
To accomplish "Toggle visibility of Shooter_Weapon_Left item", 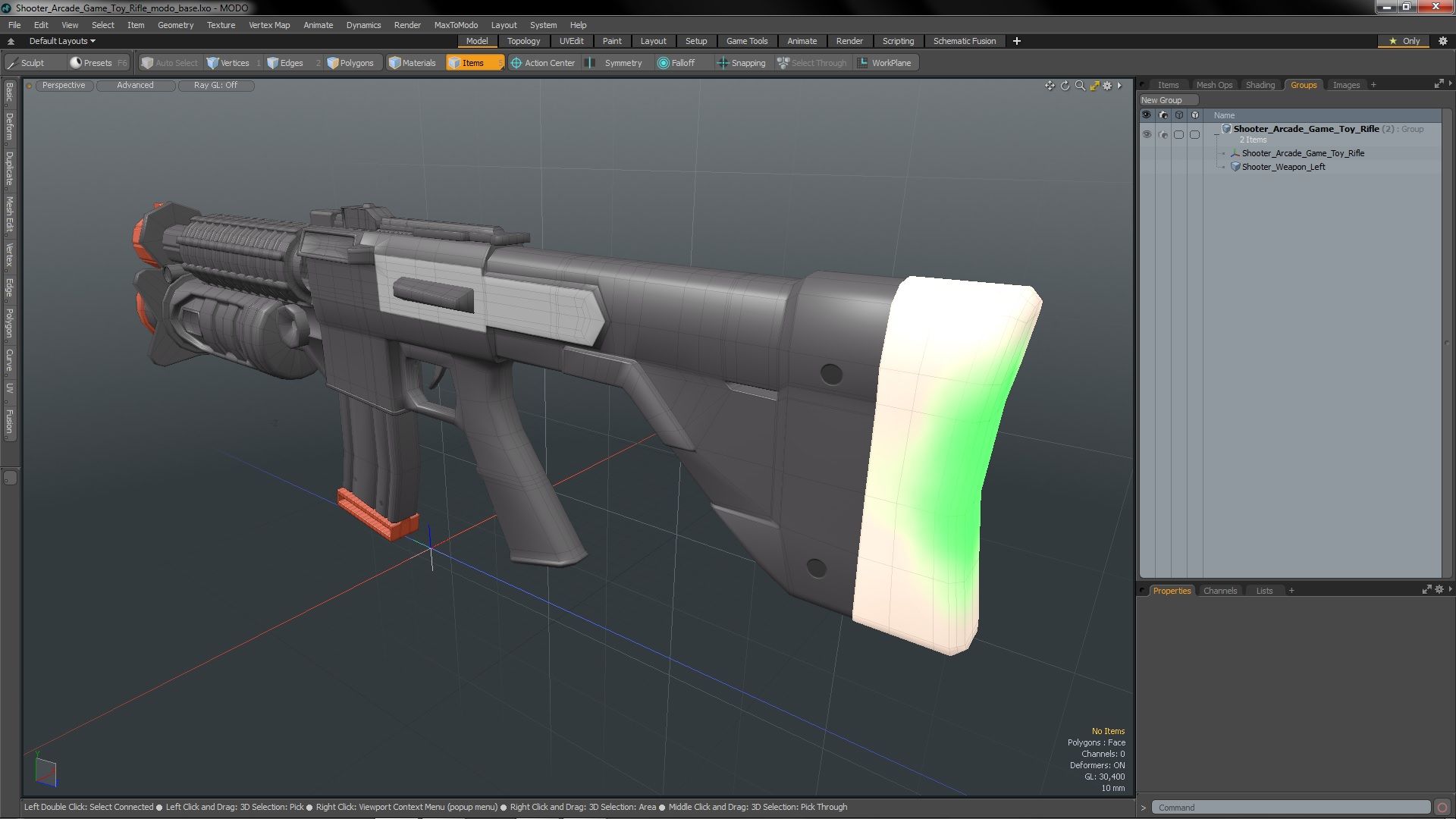I will point(1147,167).
